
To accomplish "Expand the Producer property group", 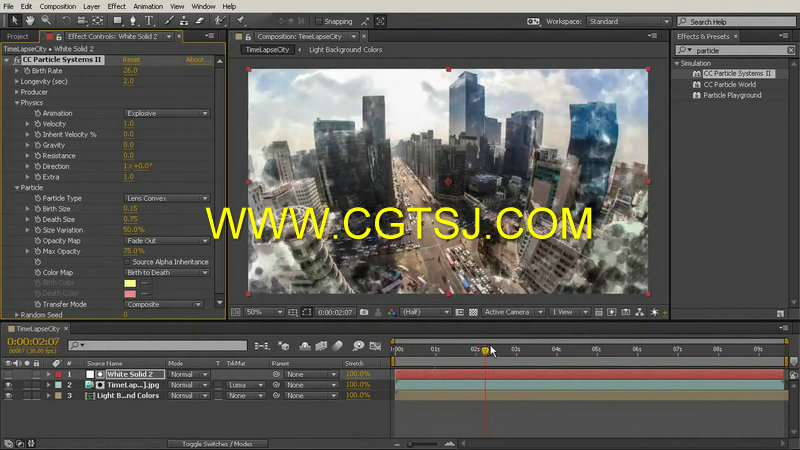I will tap(17, 92).
